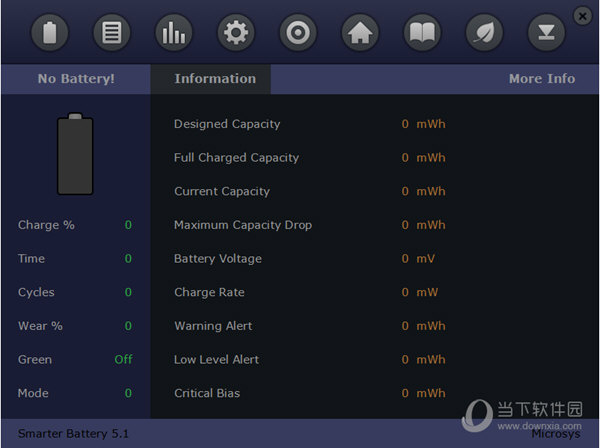
Task: Click the Microsys link in footer
Action: (556, 435)
